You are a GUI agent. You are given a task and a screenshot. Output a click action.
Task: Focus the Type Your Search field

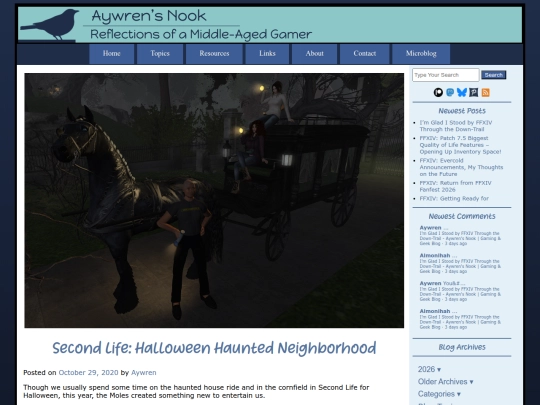446,75
